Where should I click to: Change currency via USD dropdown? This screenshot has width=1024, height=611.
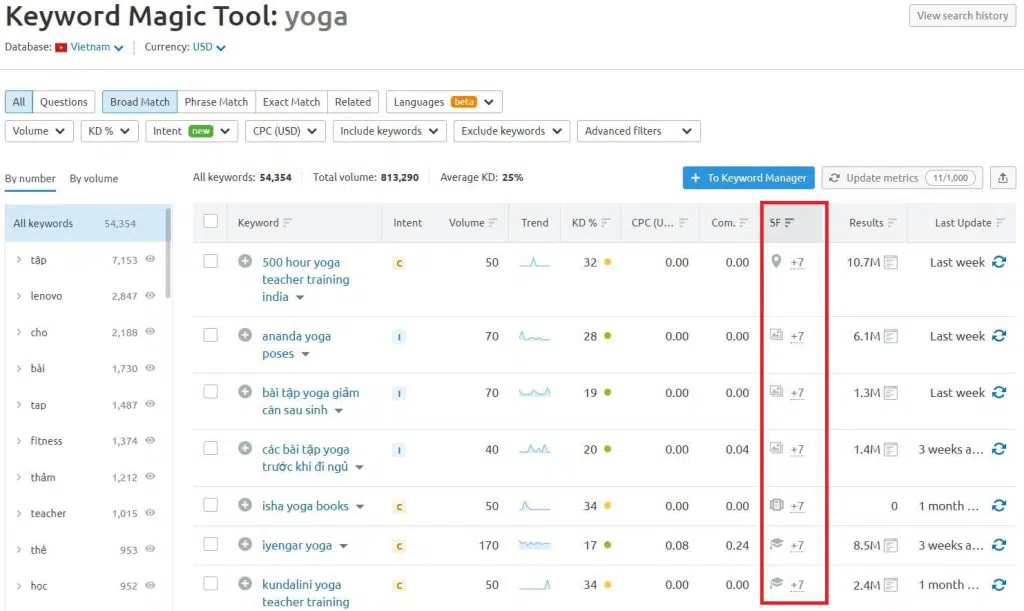[209, 47]
